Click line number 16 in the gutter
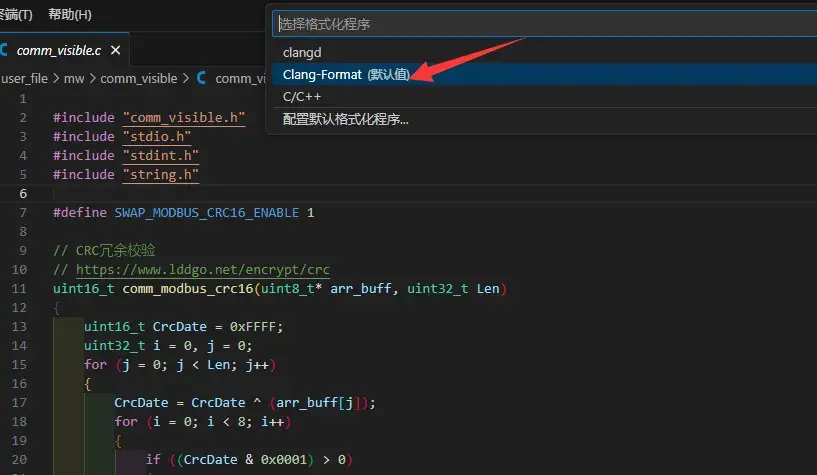817x475 pixels. (x=19, y=384)
